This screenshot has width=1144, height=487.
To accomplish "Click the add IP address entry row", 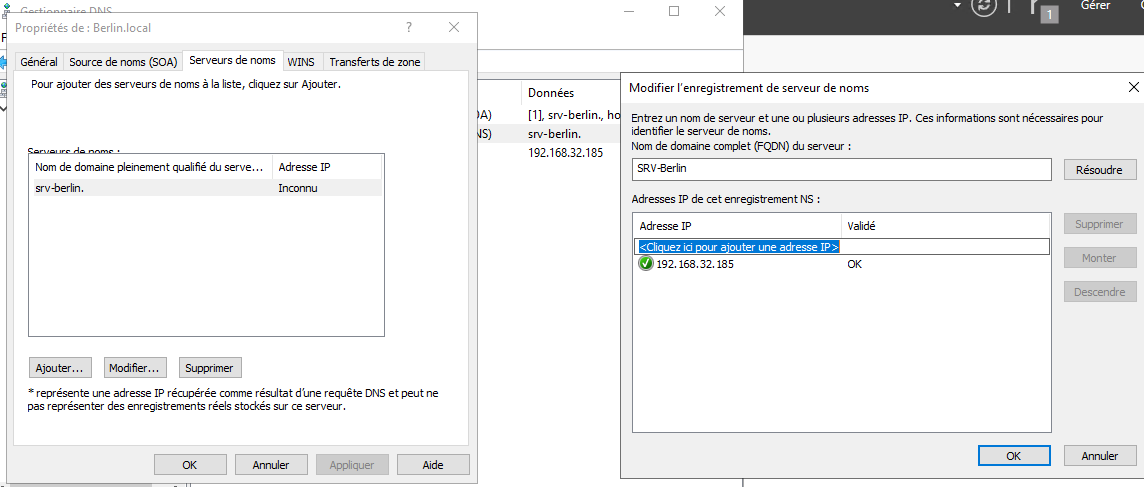I will pyautogui.click(x=738, y=246).
